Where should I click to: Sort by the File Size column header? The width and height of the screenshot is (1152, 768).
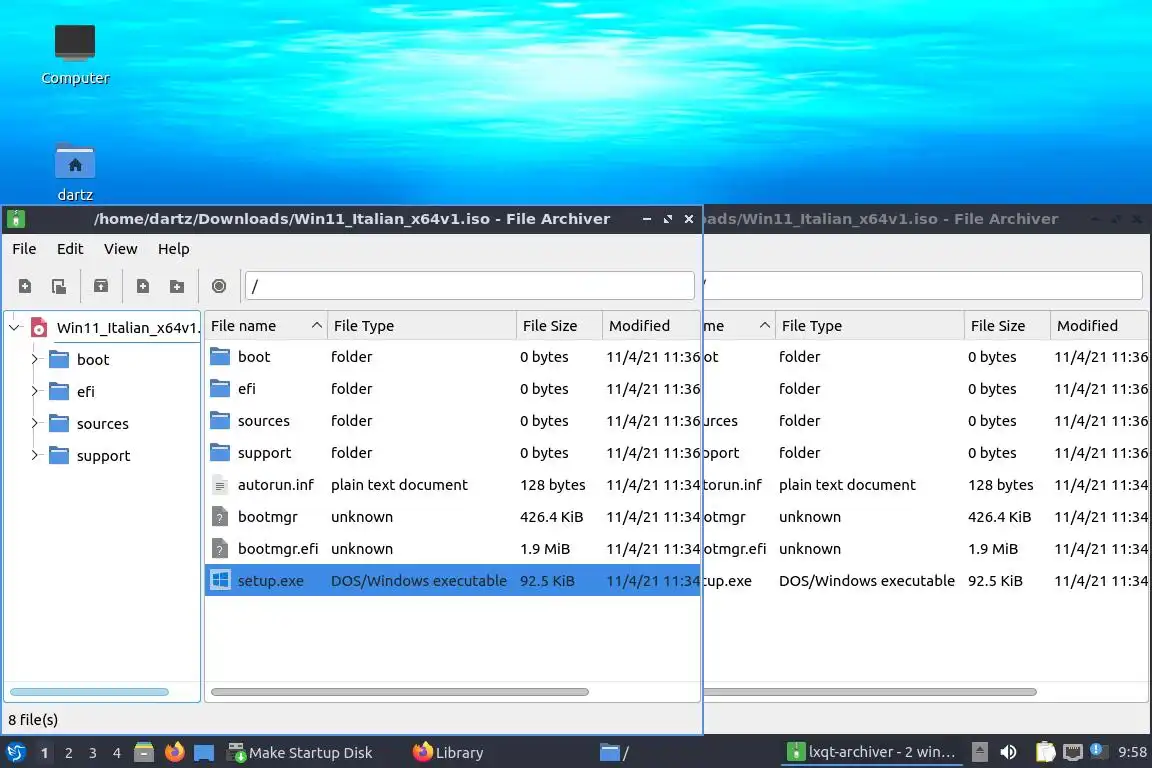(559, 326)
